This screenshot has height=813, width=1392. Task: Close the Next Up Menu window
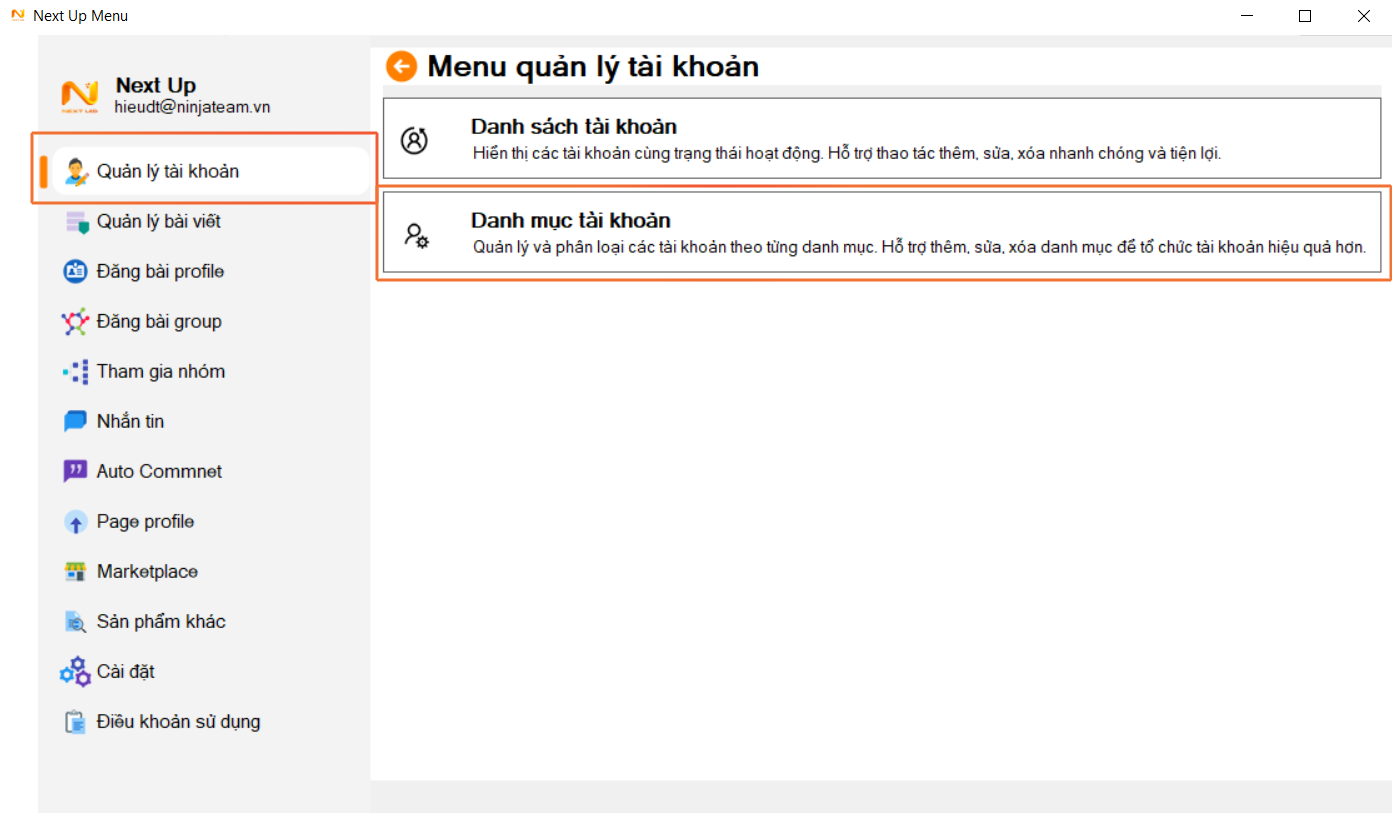1363,16
